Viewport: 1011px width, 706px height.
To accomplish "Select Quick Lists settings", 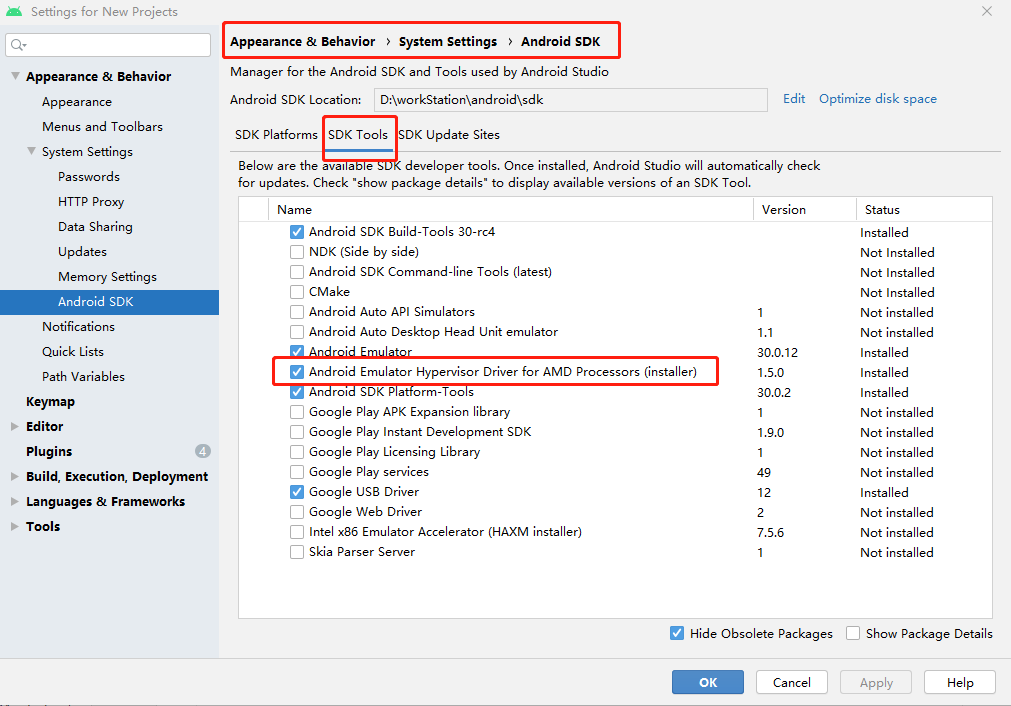I will (73, 352).
